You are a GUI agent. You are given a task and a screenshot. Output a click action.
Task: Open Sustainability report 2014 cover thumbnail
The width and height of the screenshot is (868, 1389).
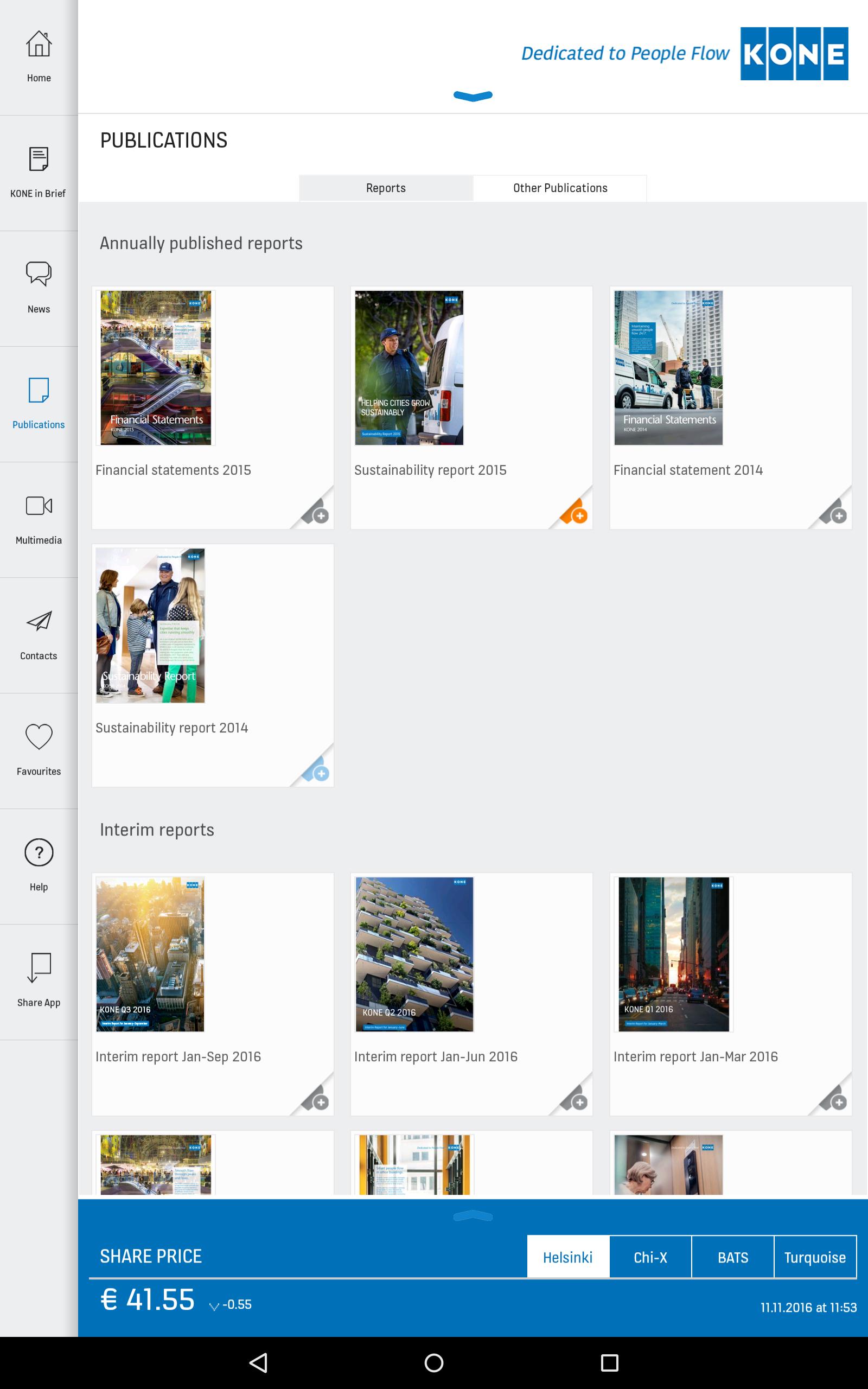(x=150, y=626)
